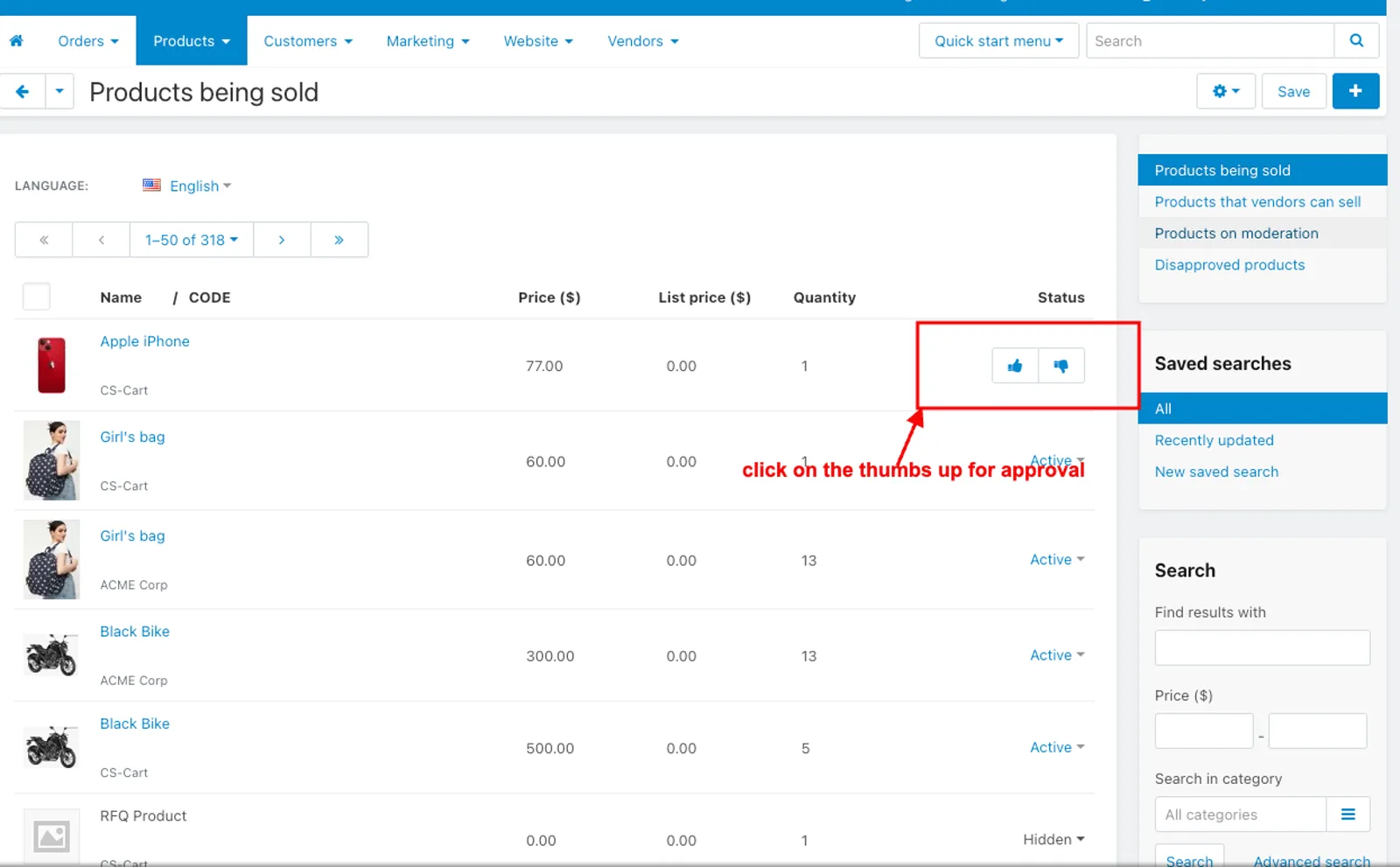Open the 500.00 Black Bike link

click(x=135, y=724)
